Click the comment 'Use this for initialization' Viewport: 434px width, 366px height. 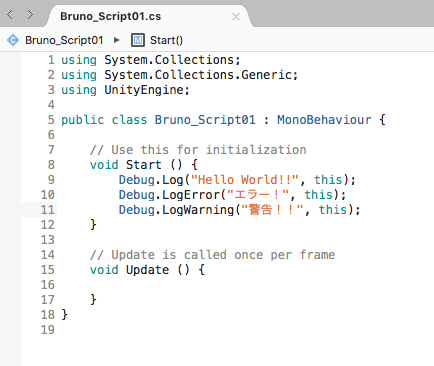(x=209, y=150)
